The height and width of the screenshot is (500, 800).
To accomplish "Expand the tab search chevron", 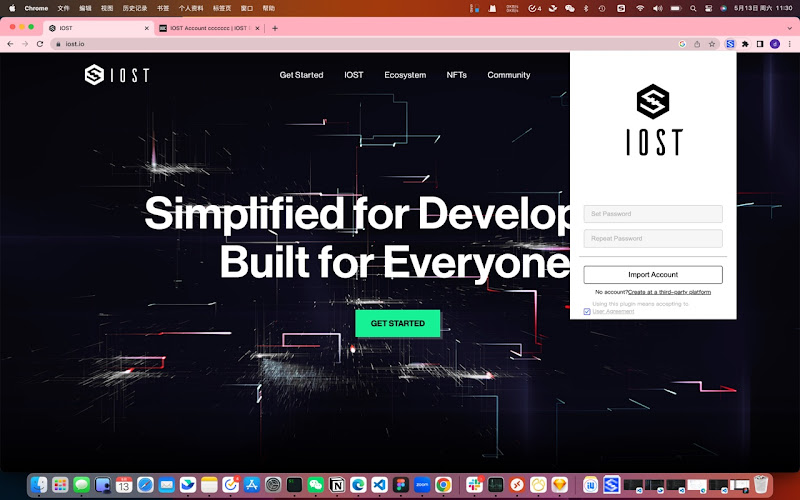I will tap(789, 28).
